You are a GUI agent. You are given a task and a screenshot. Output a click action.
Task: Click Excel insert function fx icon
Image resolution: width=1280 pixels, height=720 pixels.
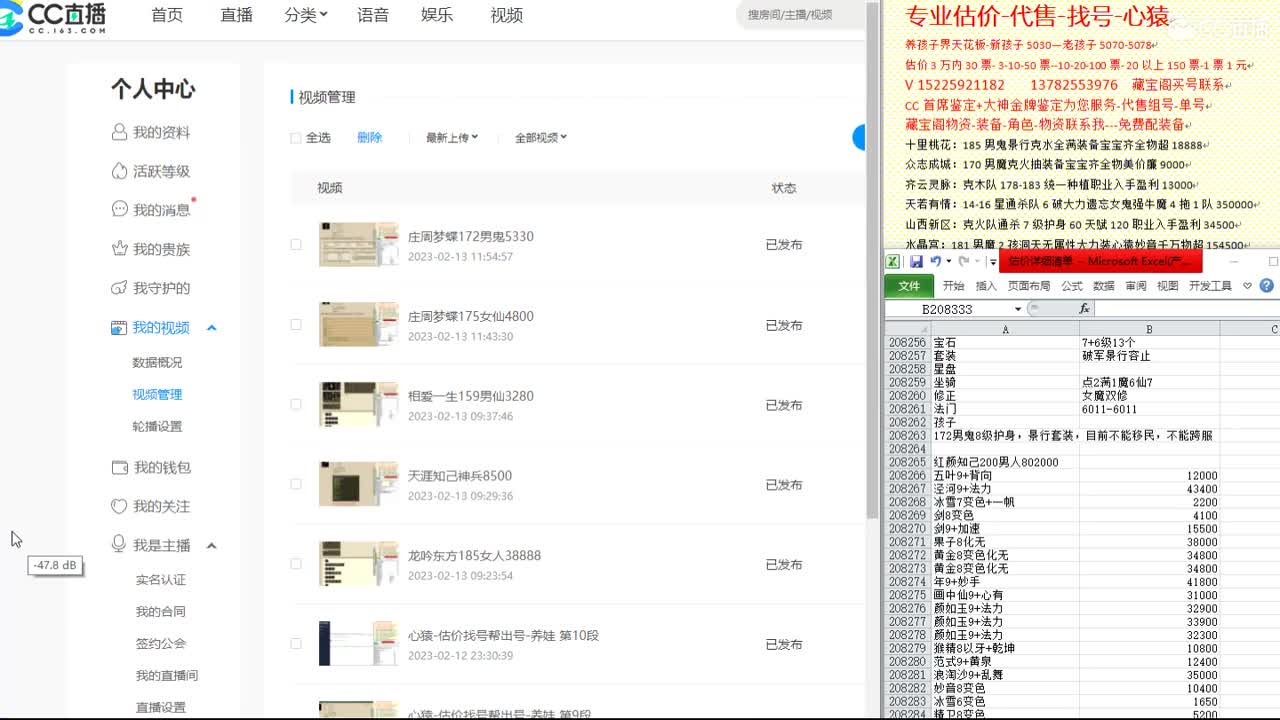click(x=1085, y=309)
